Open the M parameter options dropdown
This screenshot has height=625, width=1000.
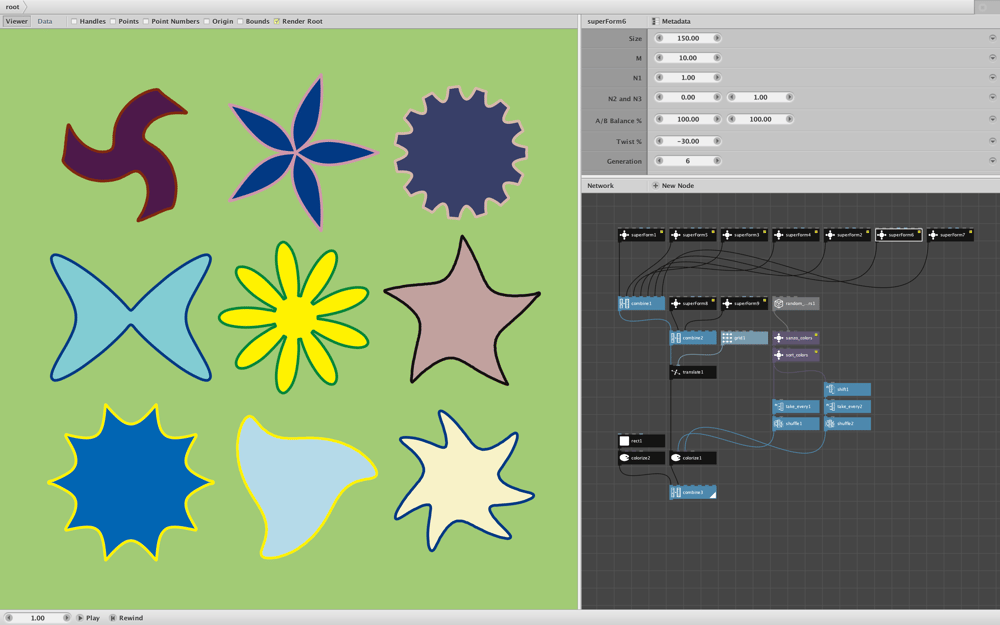[x=992, y=58]
